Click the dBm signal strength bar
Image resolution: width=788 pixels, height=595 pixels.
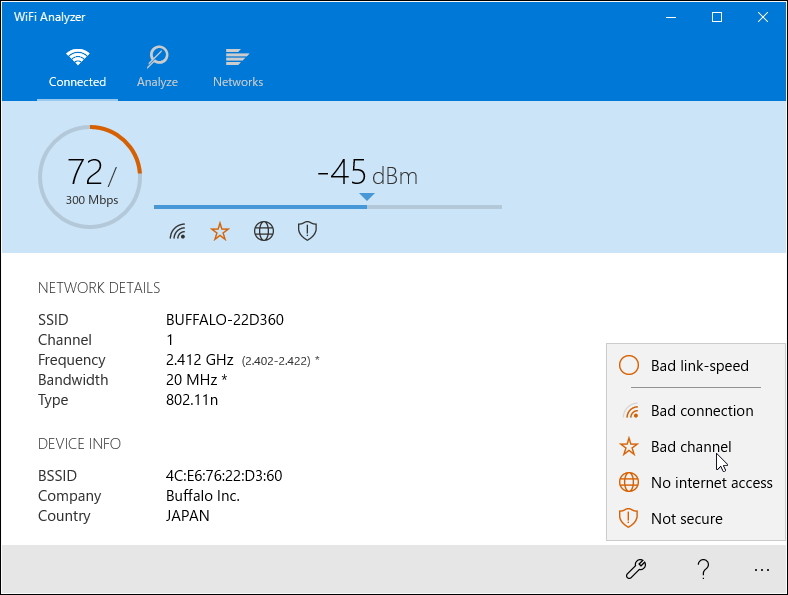(x=327, y=207)
